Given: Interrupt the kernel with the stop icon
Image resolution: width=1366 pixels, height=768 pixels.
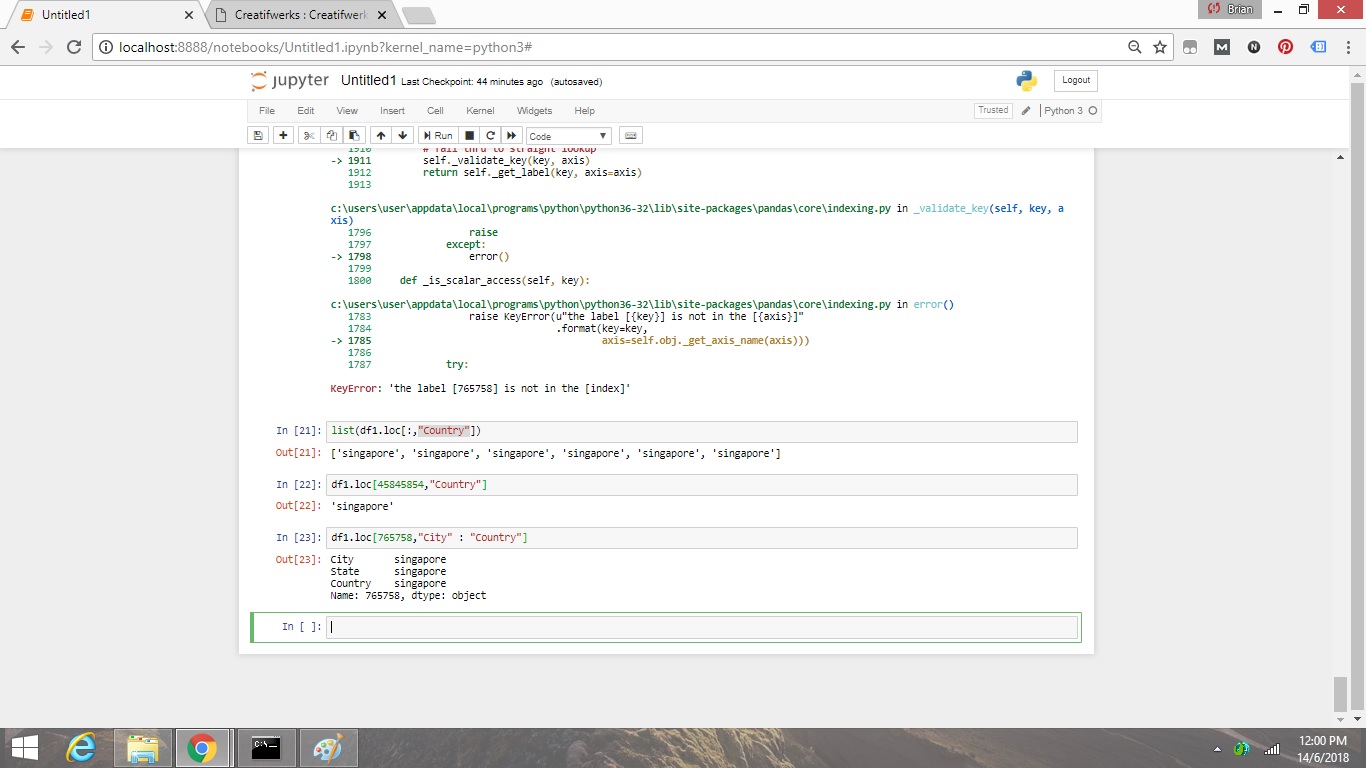Looking at the screenshot, I should coord(470,135).
